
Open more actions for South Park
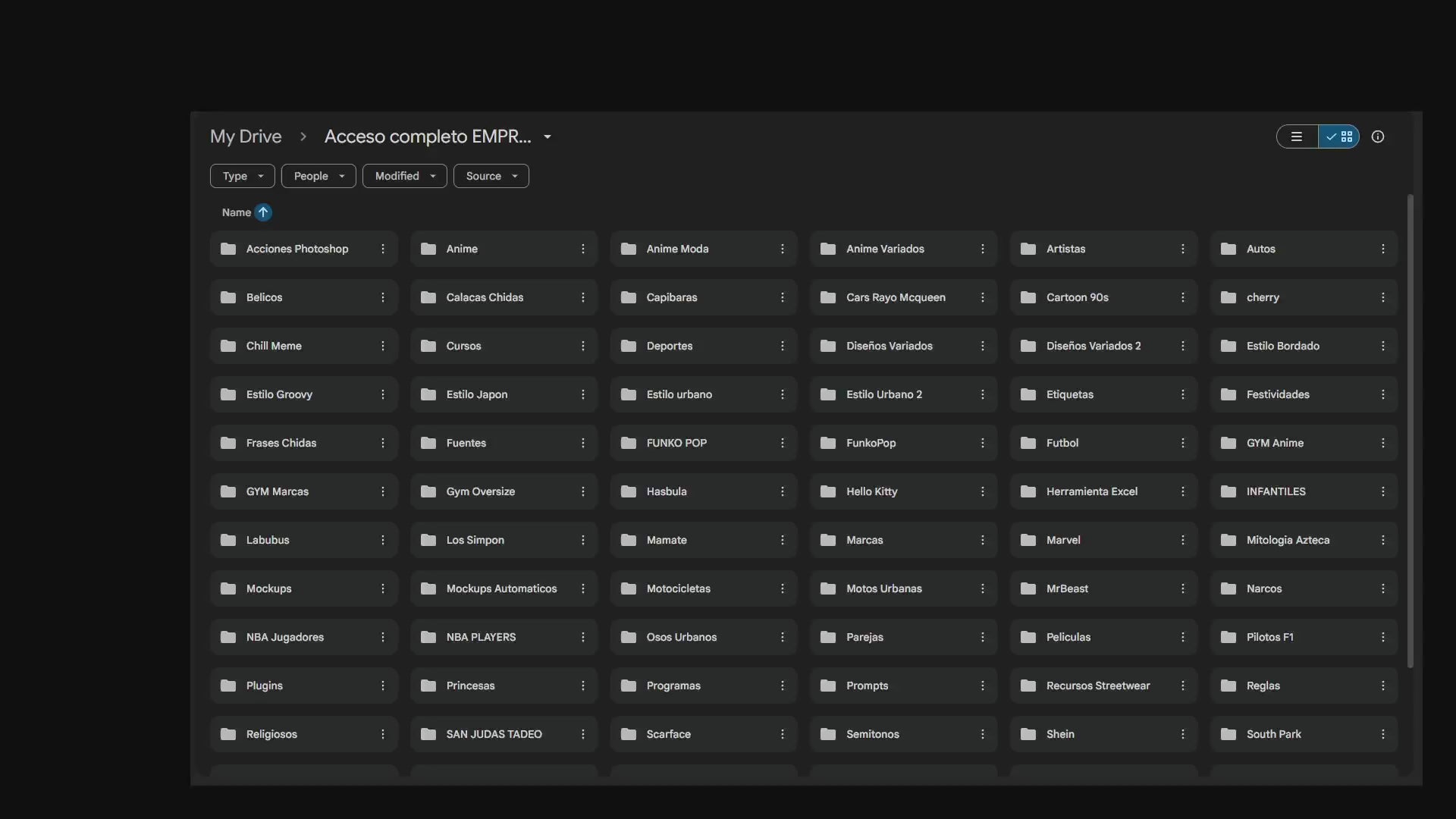[1383, 734]
